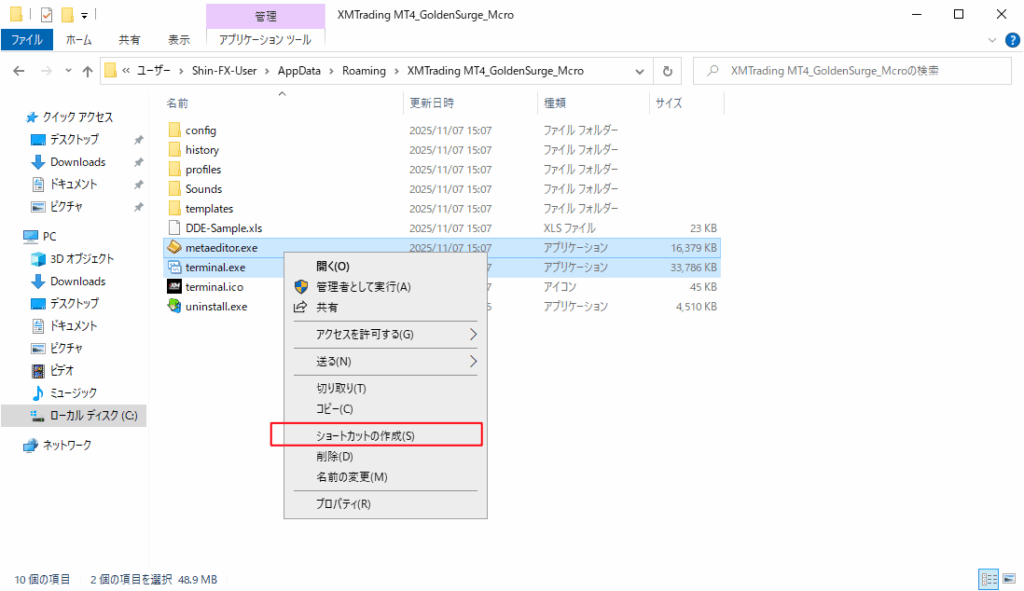This screenshot has width=1024, height=591.
Task: Select プロパティ(R) from the context menu
Action: (x=343, y=504)
